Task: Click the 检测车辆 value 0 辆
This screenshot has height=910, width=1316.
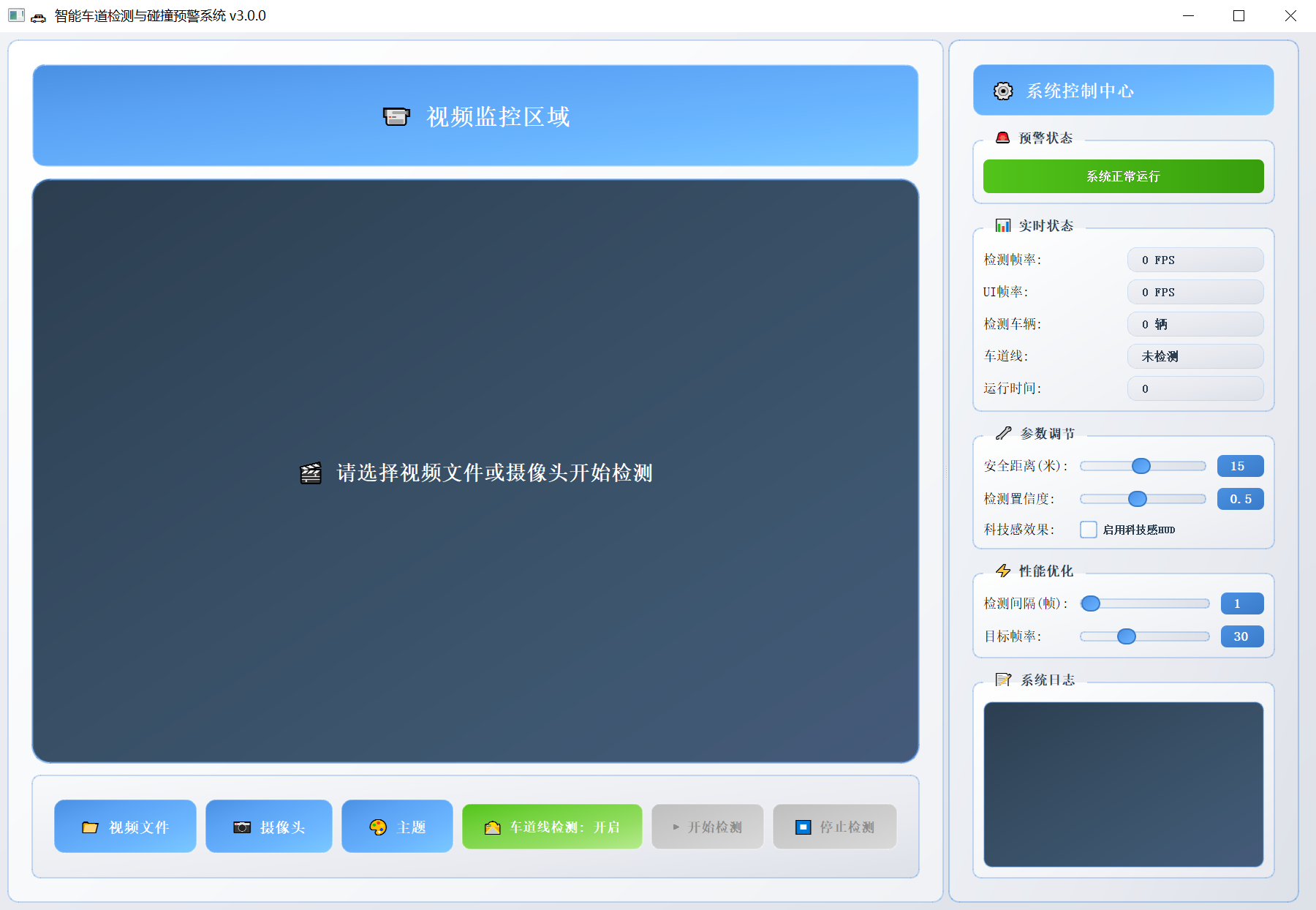Action: [x=1195, y=324]
